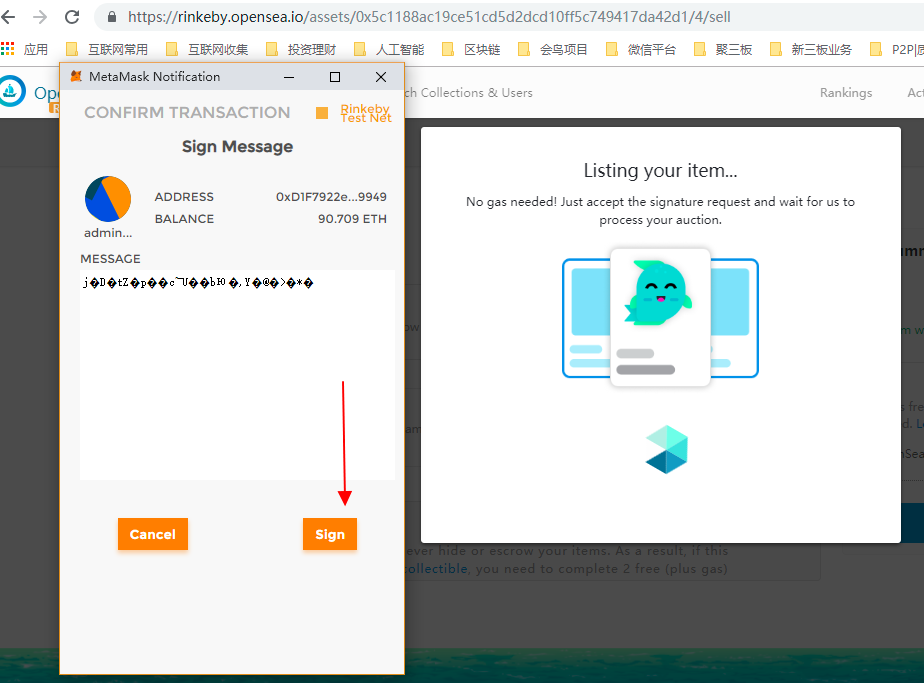The width and height of the screenshot is (924, 683).
Task: Click the Listing your item... heading
Action: 660,170
